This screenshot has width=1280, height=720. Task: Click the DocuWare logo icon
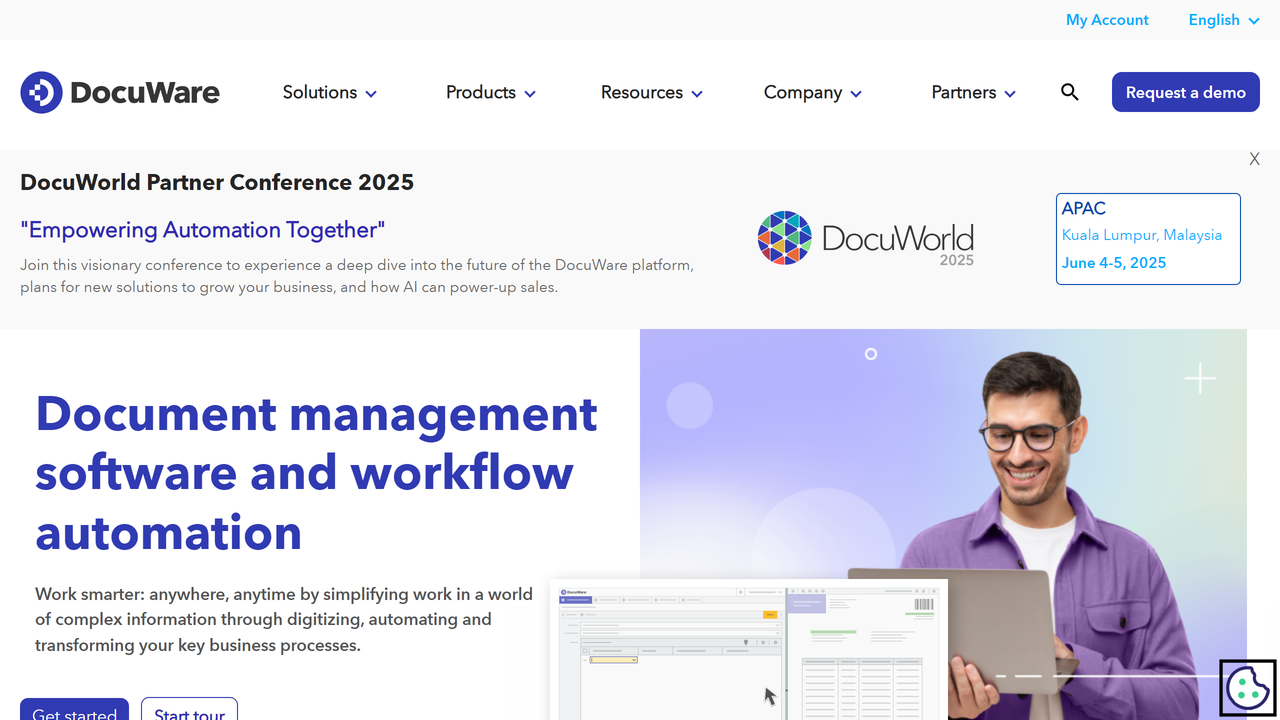pyautogui.click(x=41, y=93)
